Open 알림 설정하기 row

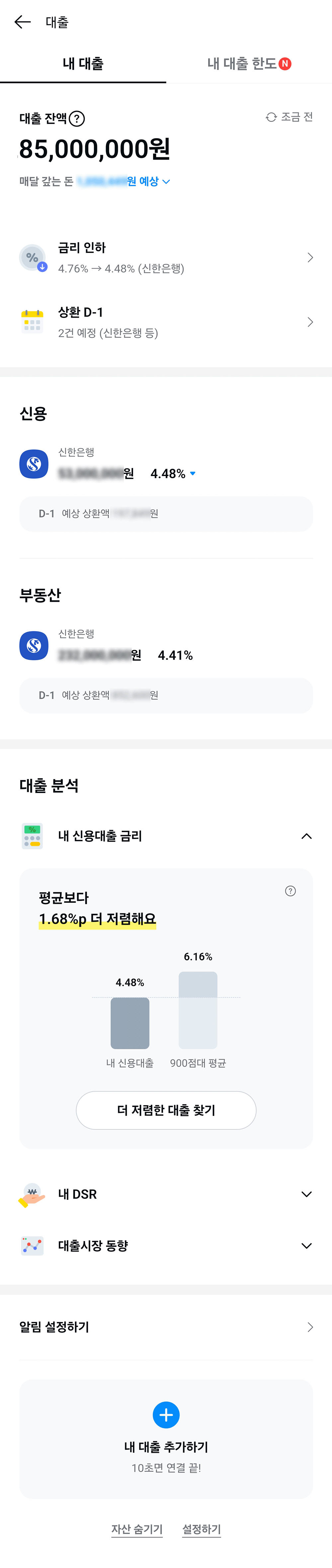[x=166, y=1327]
